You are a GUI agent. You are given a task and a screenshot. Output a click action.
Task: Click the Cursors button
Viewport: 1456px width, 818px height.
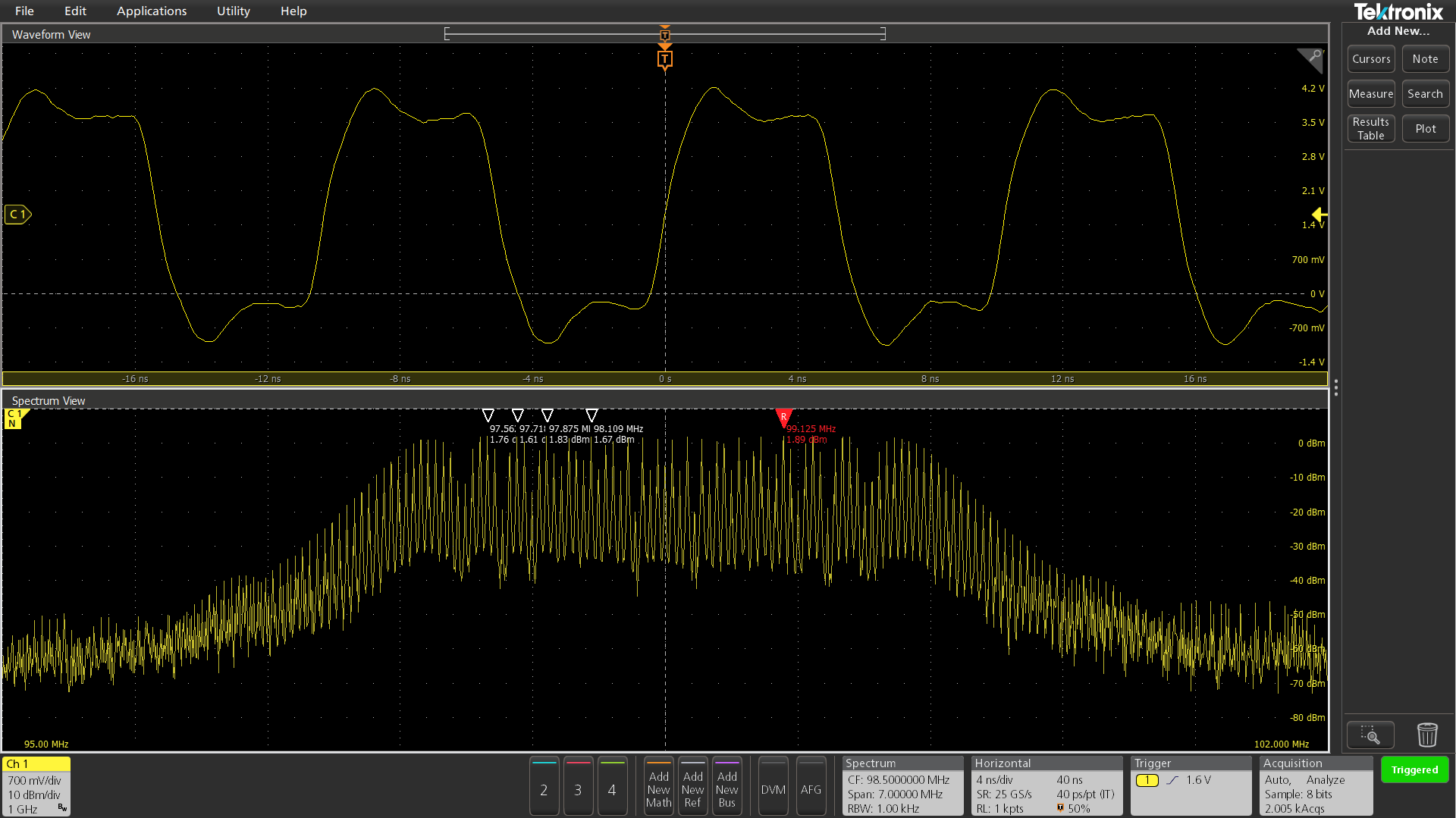[1370, 58]
